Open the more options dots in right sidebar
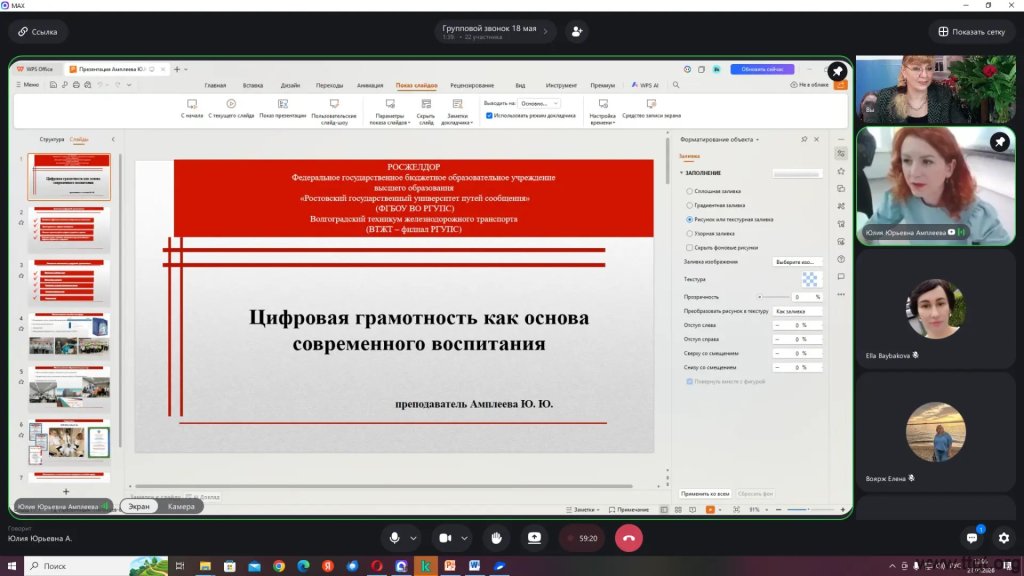 (841, 295)
